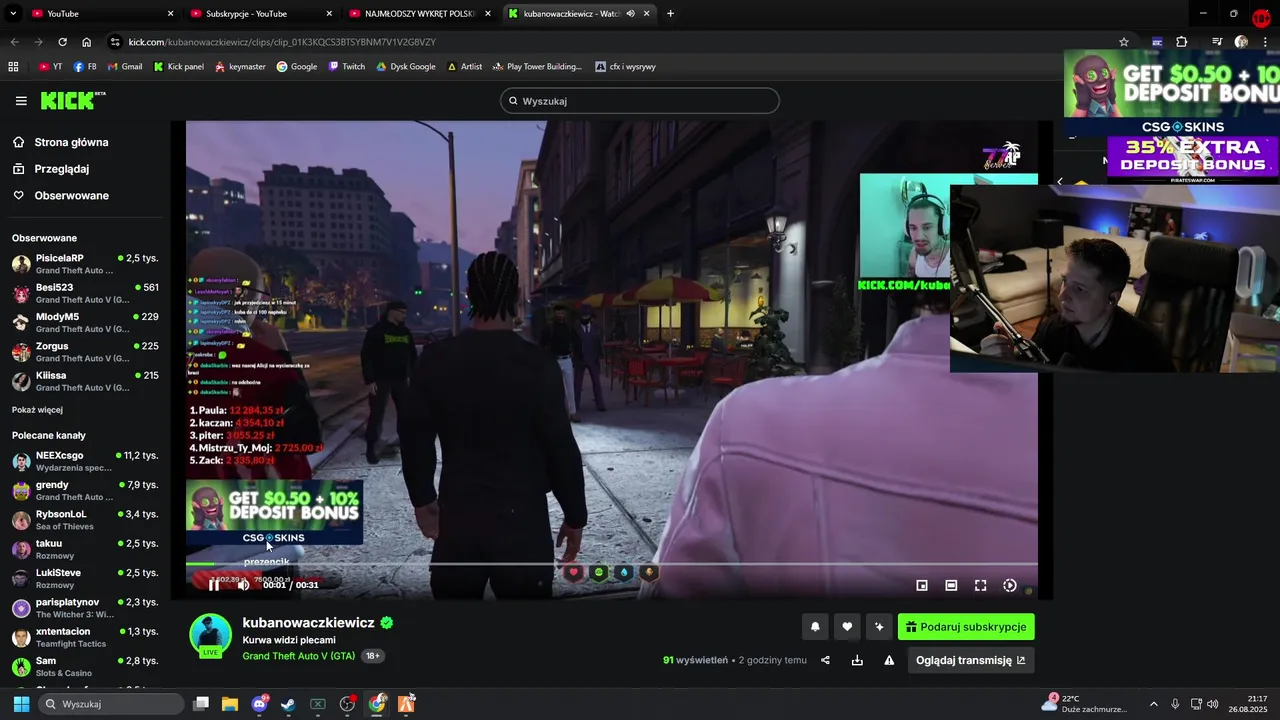Open the Kick hamburger menu

tap(21, 101)
